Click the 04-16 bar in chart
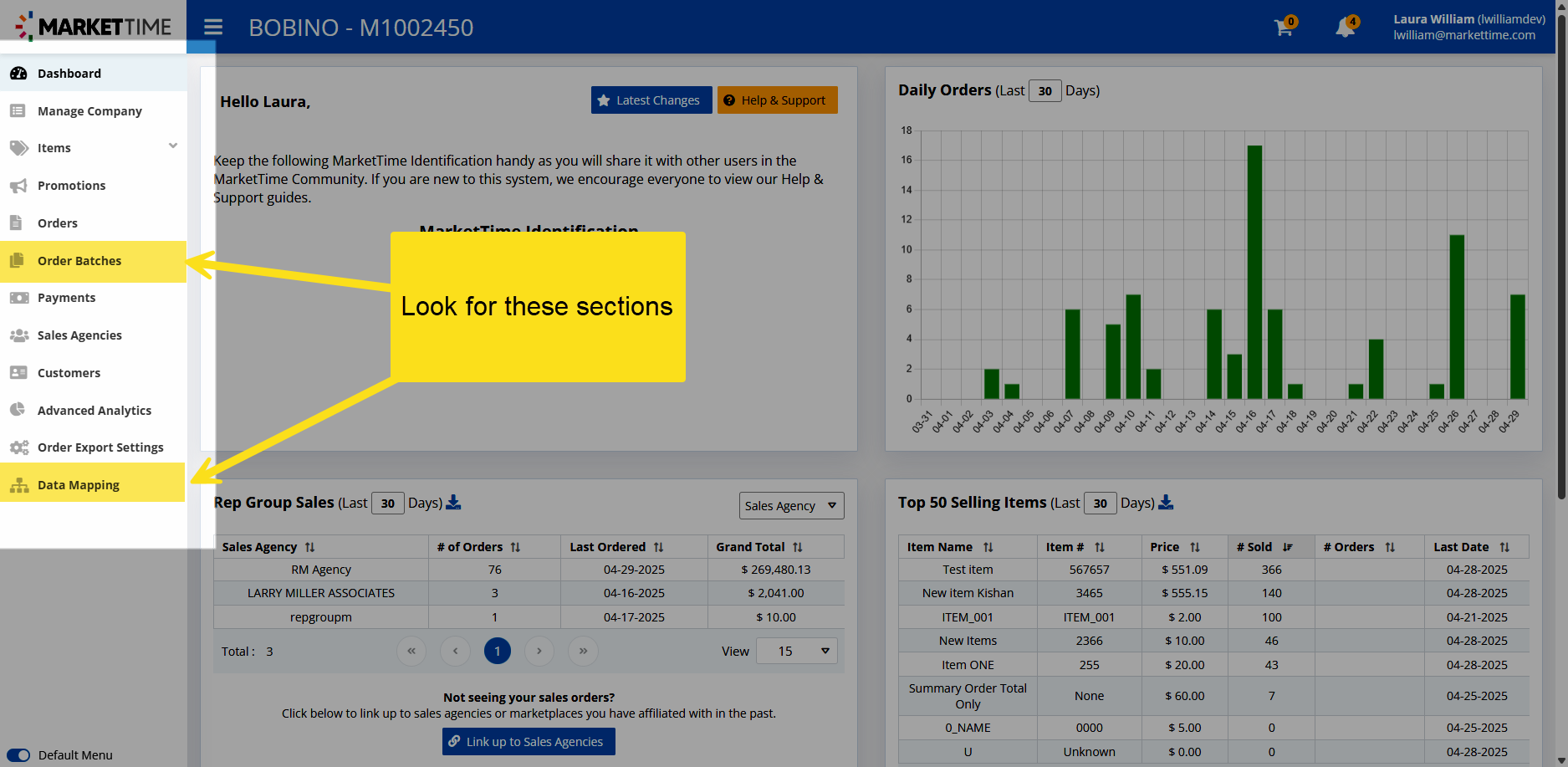The width and height of the screenshot is (1568, 767). [x=1254, y=272]
